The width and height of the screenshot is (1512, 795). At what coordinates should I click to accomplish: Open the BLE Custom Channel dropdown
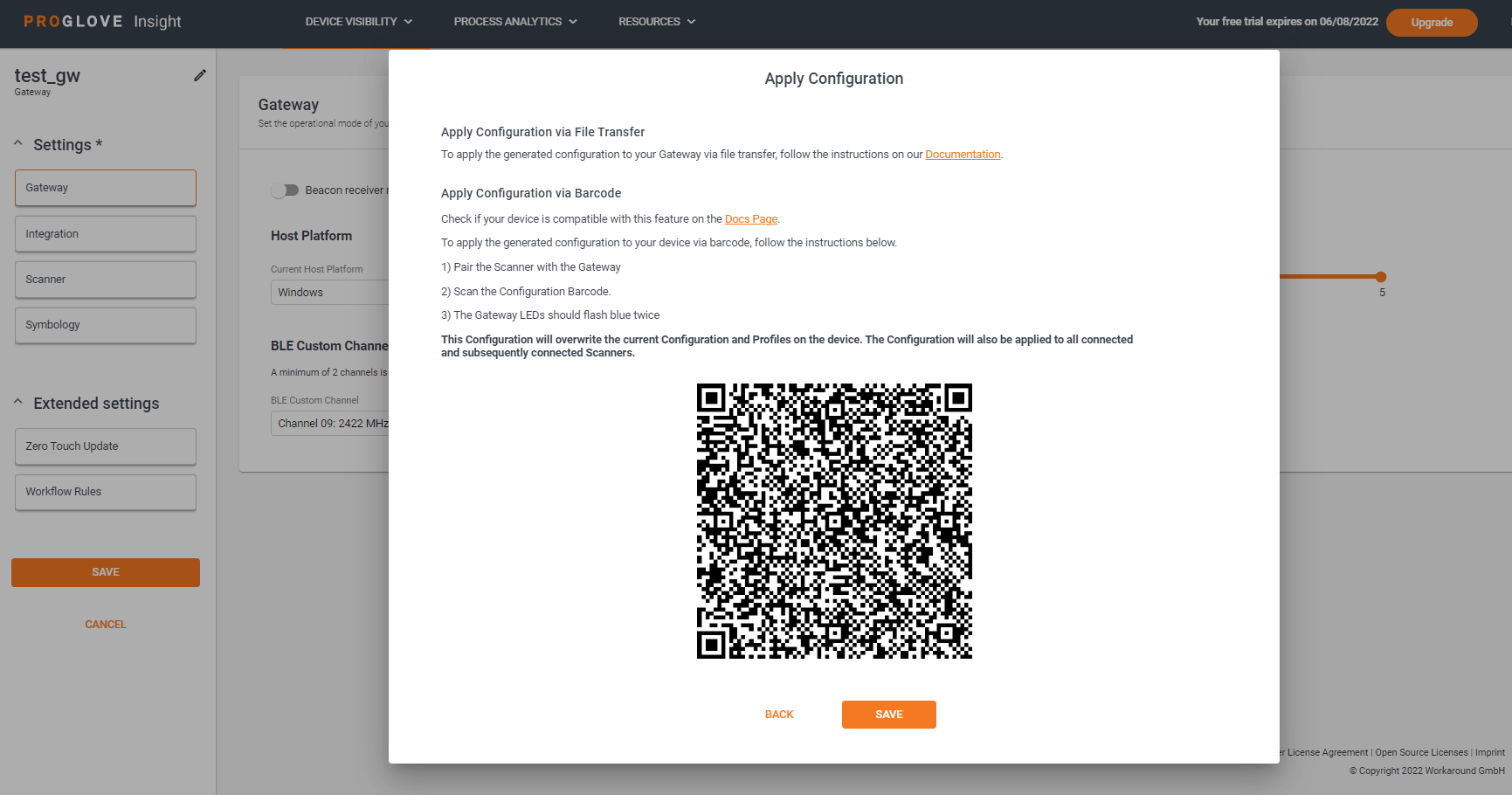coord(330,424)
